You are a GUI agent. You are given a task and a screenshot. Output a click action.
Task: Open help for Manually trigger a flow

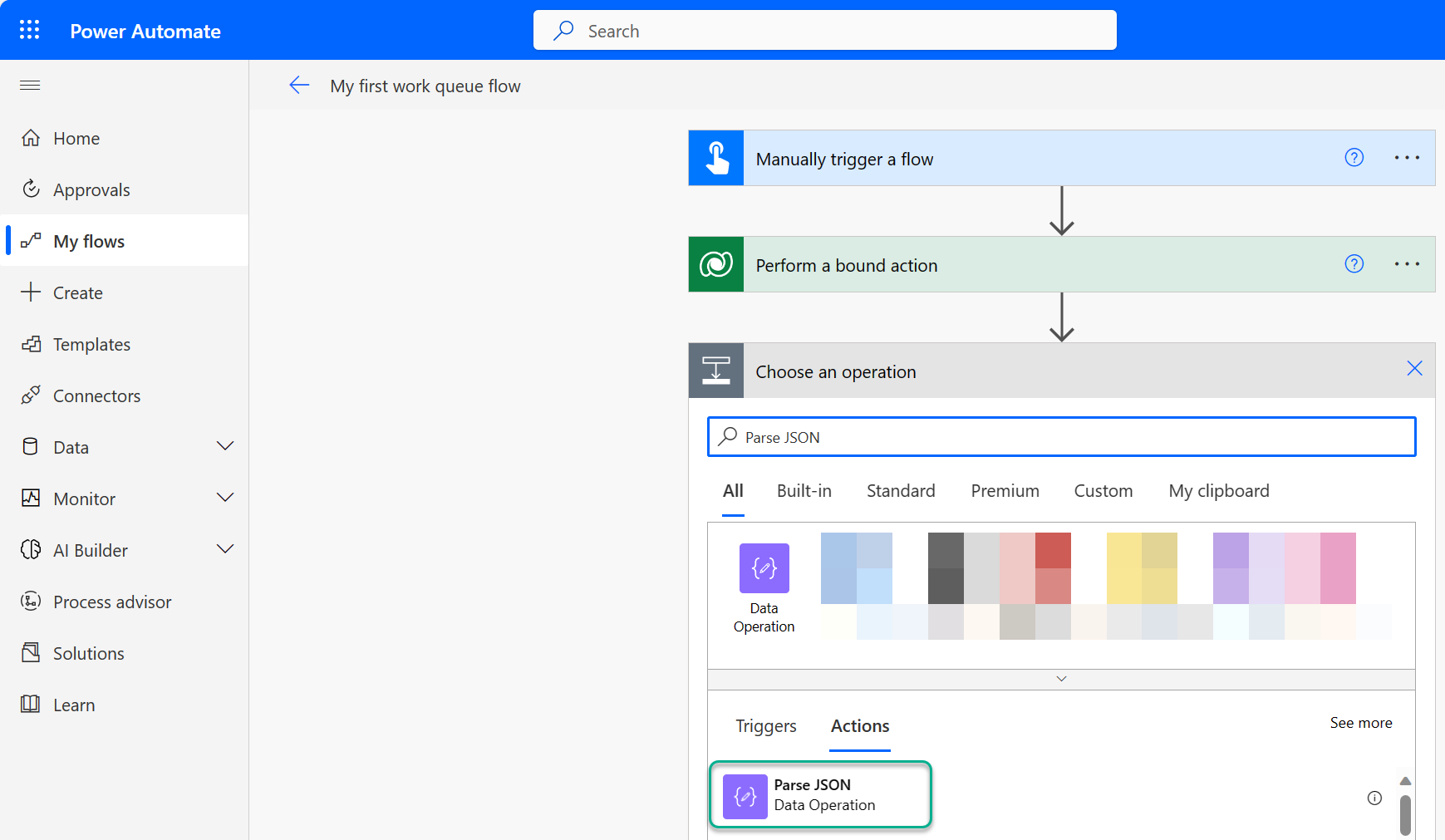click(1354, 157)
